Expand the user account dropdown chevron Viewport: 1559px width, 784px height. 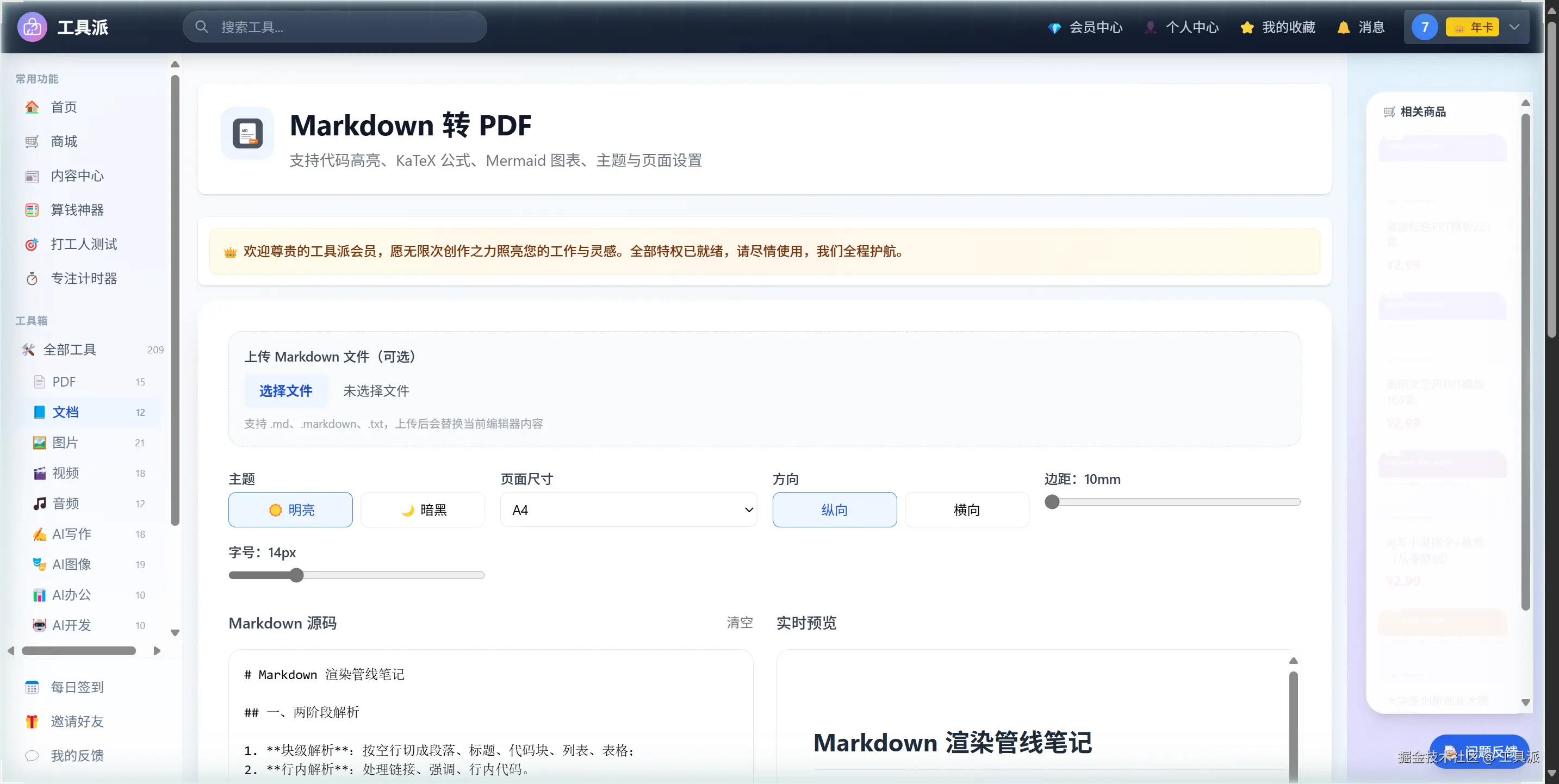point(1514,27)
